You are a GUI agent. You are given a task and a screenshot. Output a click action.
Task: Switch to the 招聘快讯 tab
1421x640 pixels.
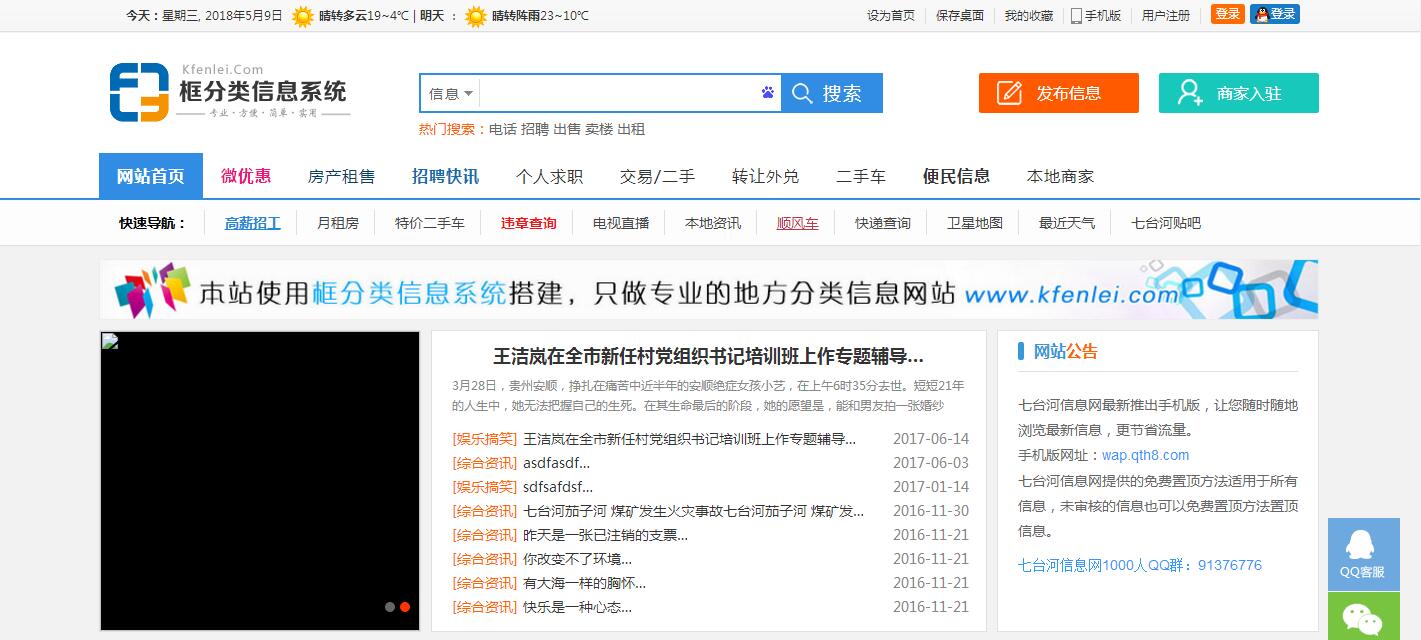445,176
